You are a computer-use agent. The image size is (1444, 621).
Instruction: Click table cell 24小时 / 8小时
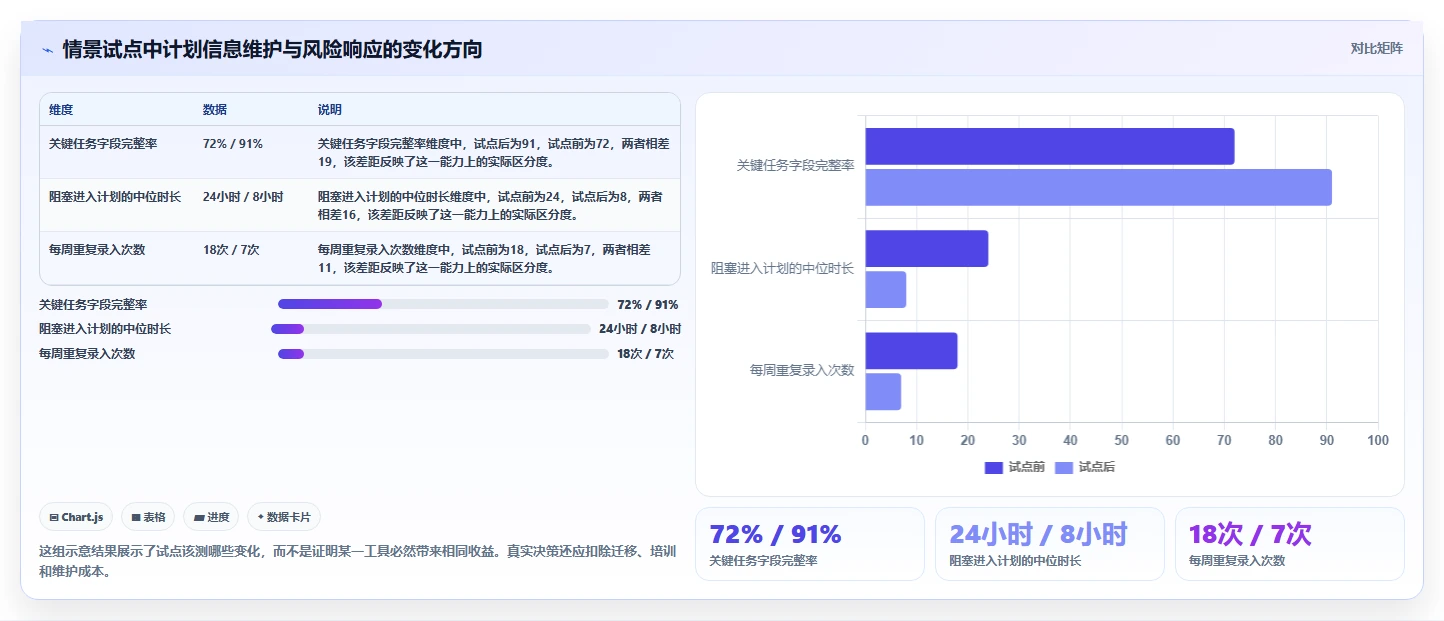243,196
